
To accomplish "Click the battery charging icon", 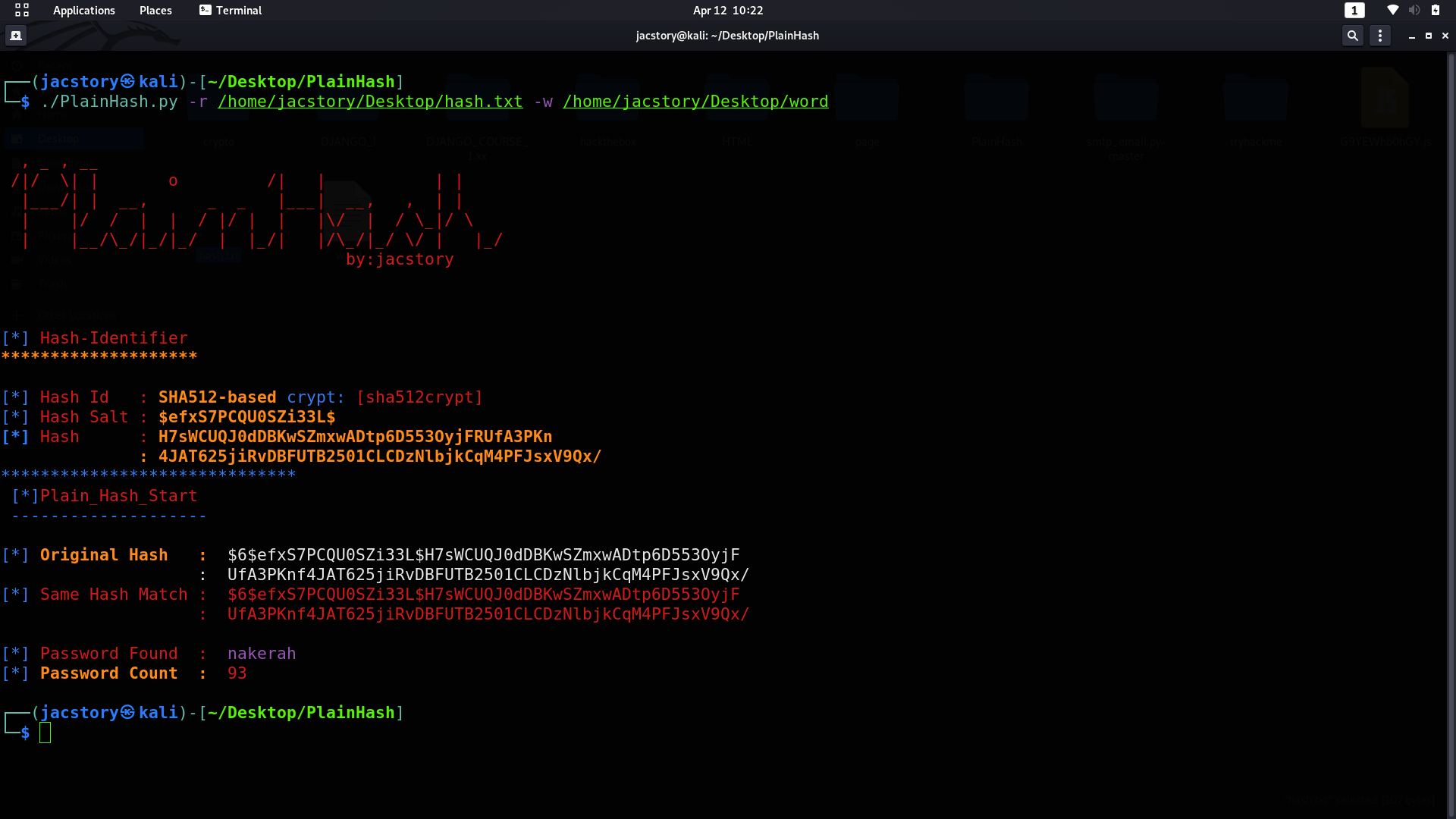I will tap(1436, 10).
